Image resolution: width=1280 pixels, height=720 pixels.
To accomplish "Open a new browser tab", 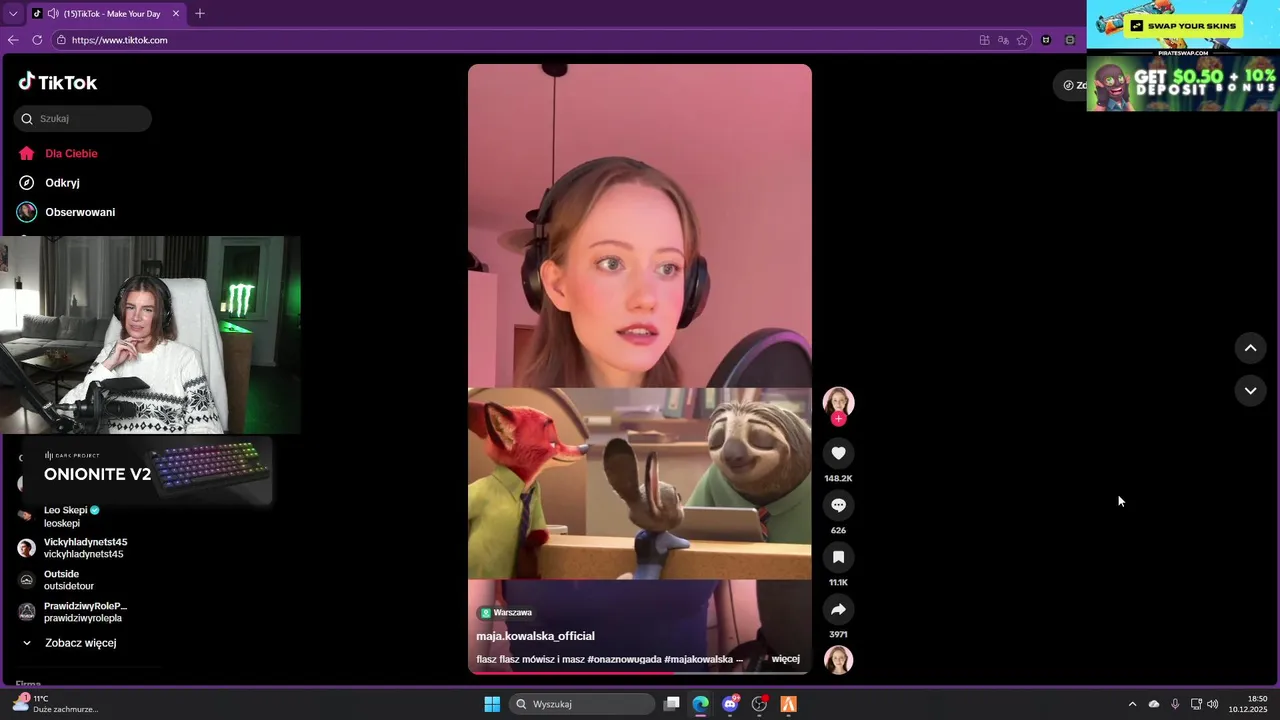I will pyautogui.click(x=200, y=14).
